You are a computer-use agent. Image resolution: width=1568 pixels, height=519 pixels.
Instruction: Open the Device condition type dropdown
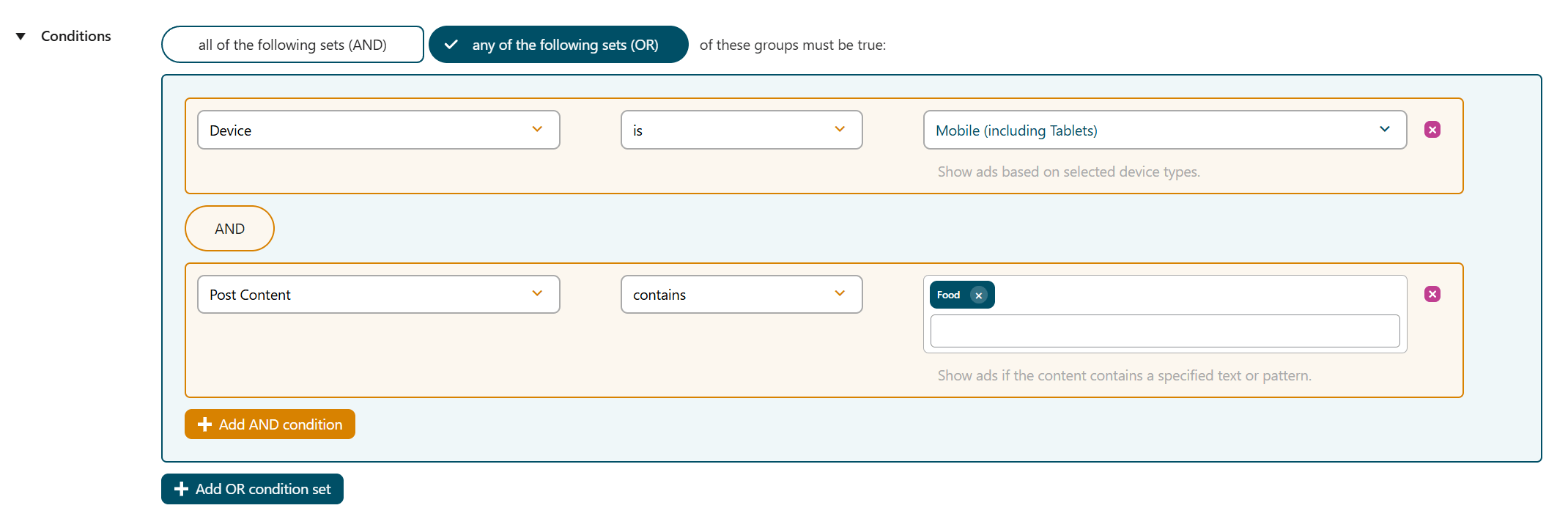378,130
